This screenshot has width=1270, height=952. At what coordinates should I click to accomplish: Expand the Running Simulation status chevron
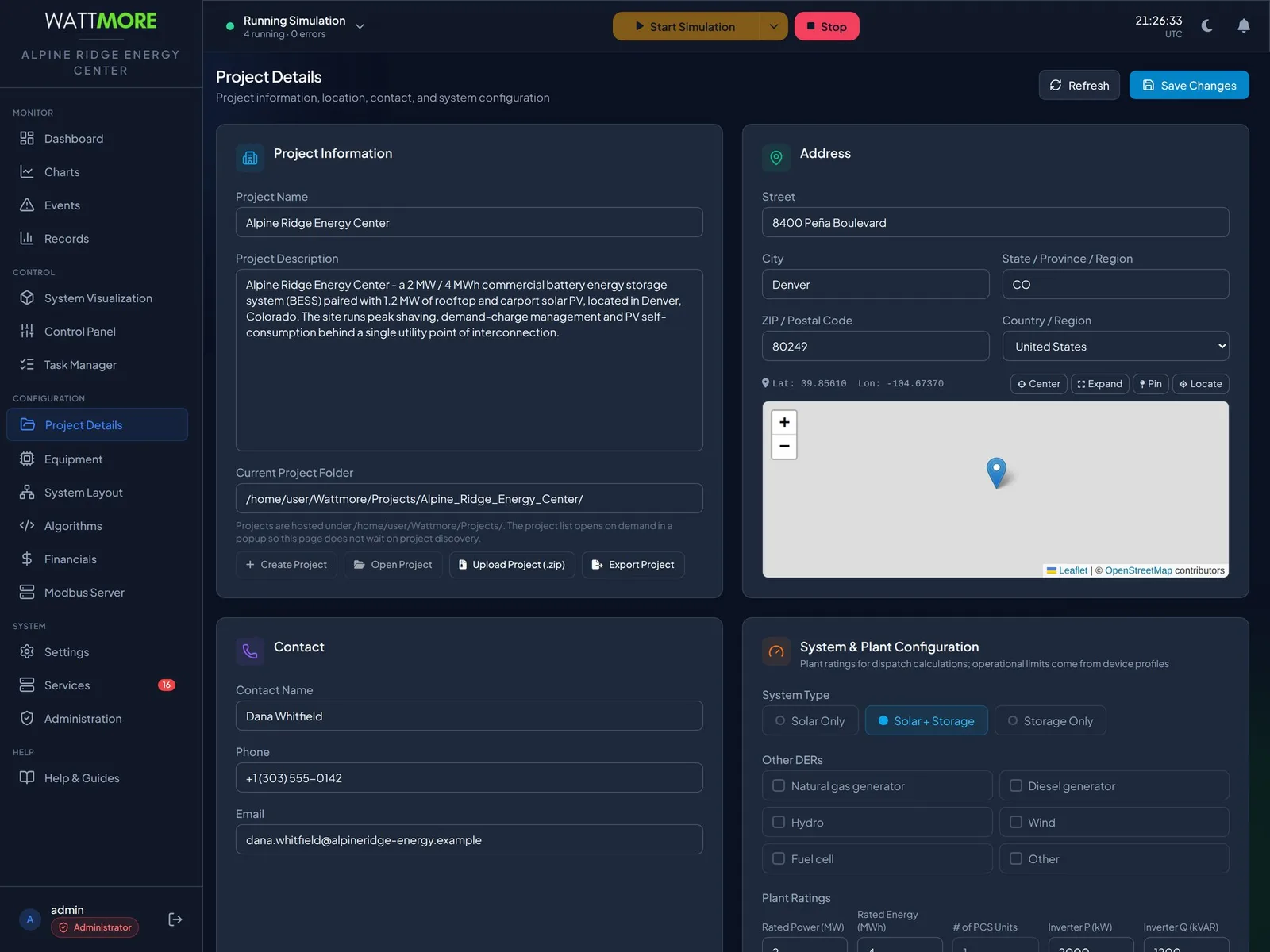360,26
